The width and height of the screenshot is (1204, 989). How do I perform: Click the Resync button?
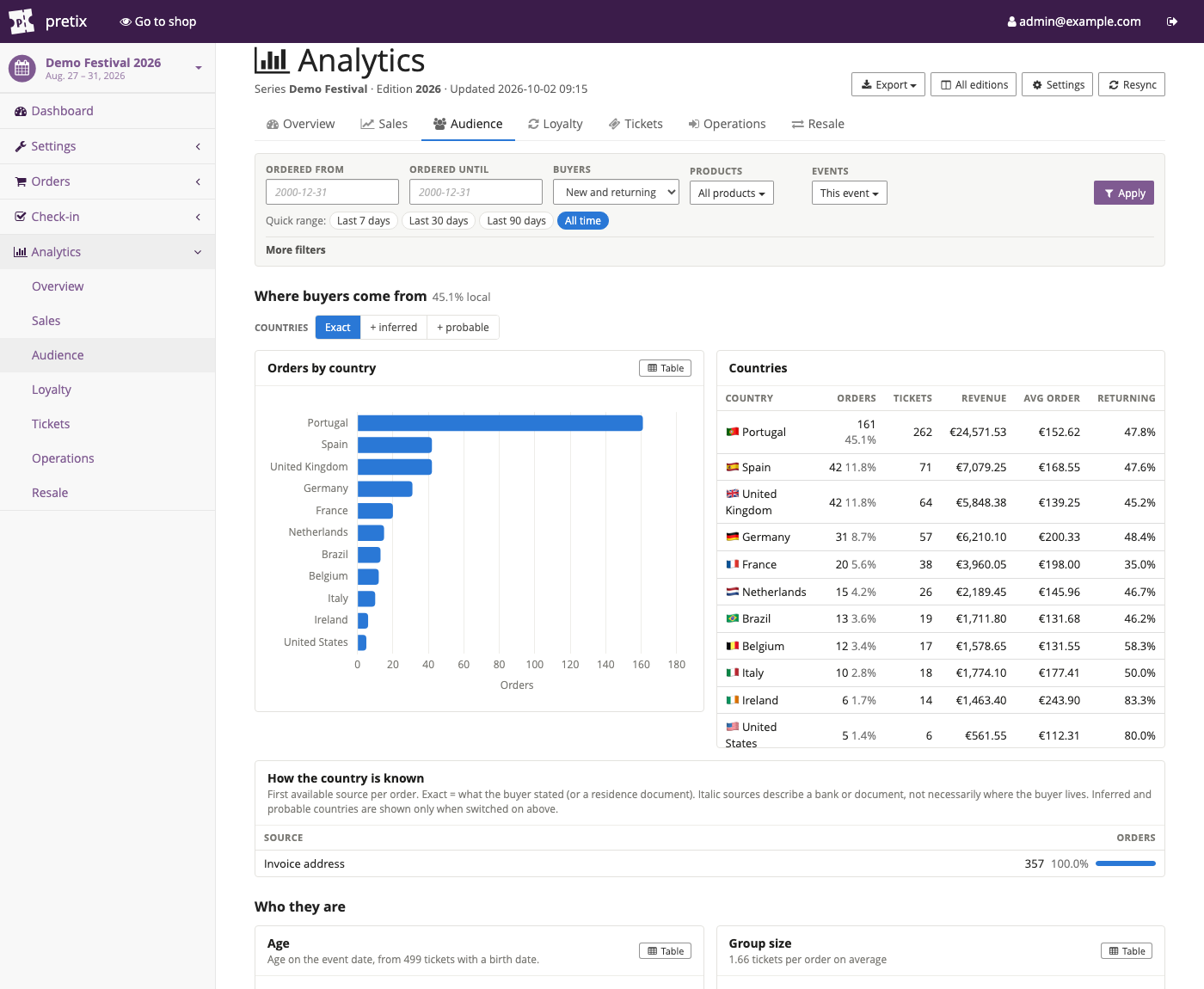point(1132,84)
